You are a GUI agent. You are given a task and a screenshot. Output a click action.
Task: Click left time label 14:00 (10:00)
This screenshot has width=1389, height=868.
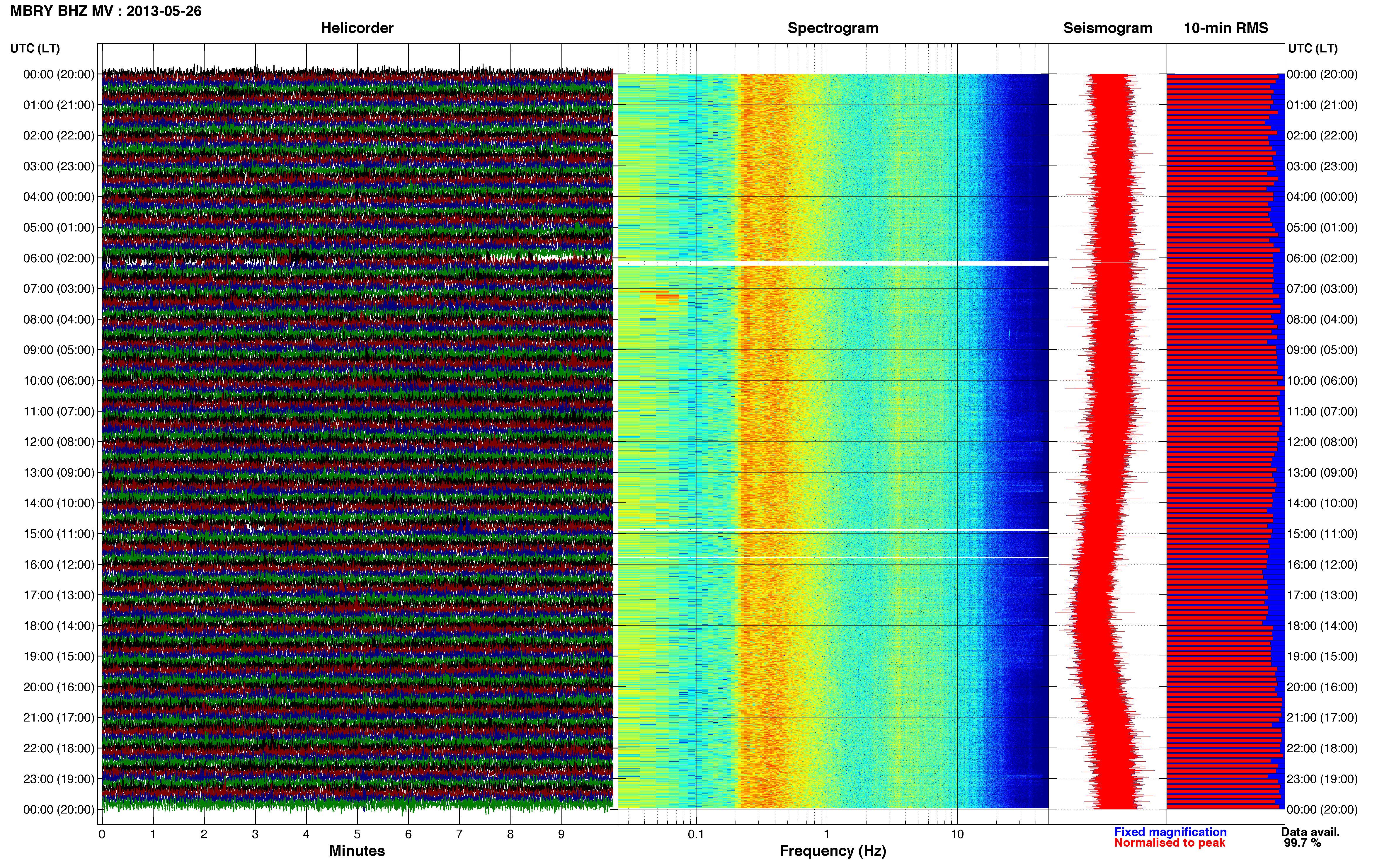tap(59, 504)
